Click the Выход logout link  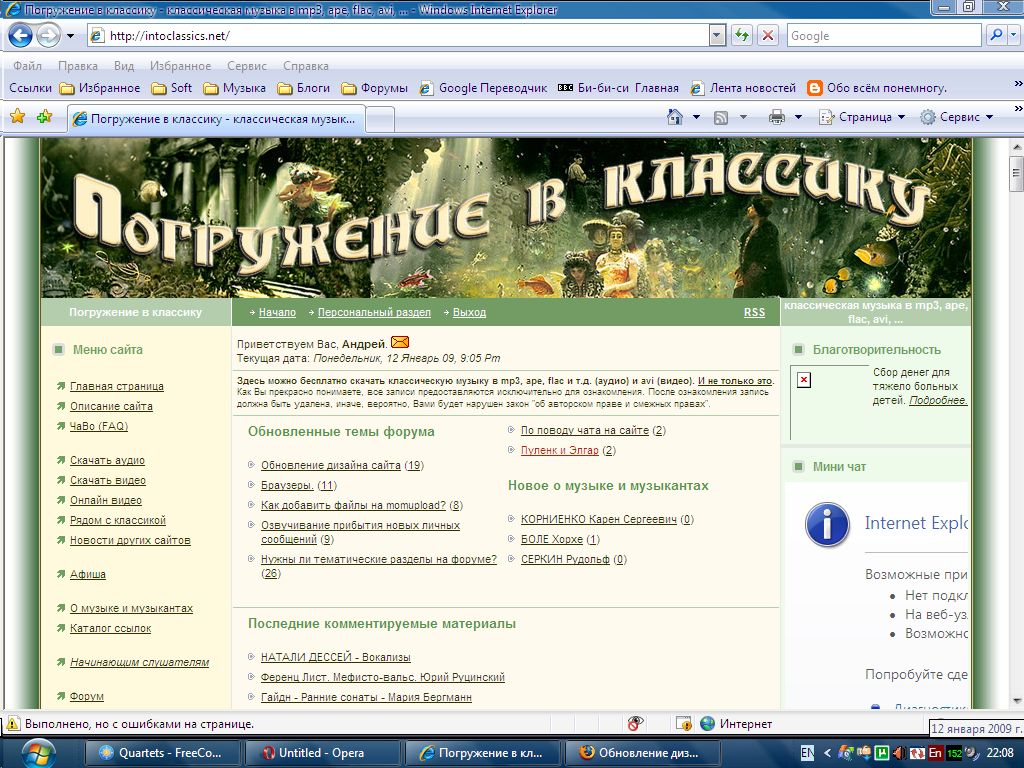coord(470,313)
